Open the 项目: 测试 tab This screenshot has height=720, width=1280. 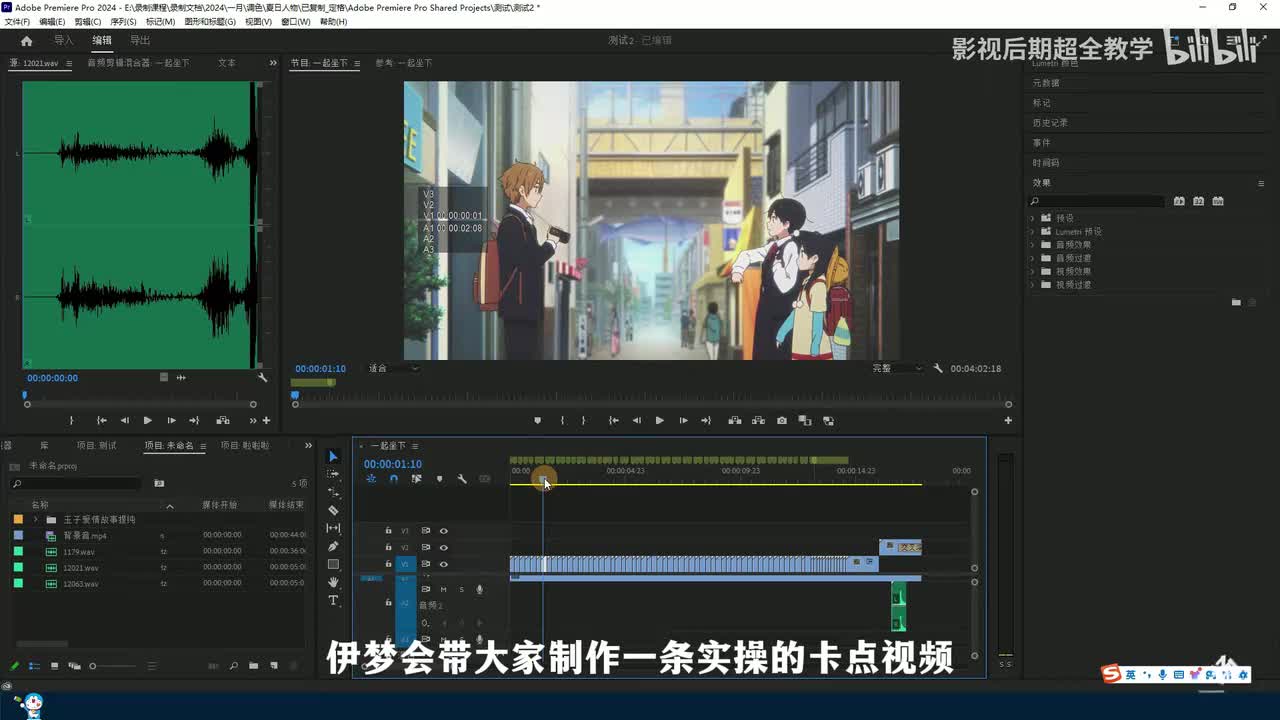[97, 446]
